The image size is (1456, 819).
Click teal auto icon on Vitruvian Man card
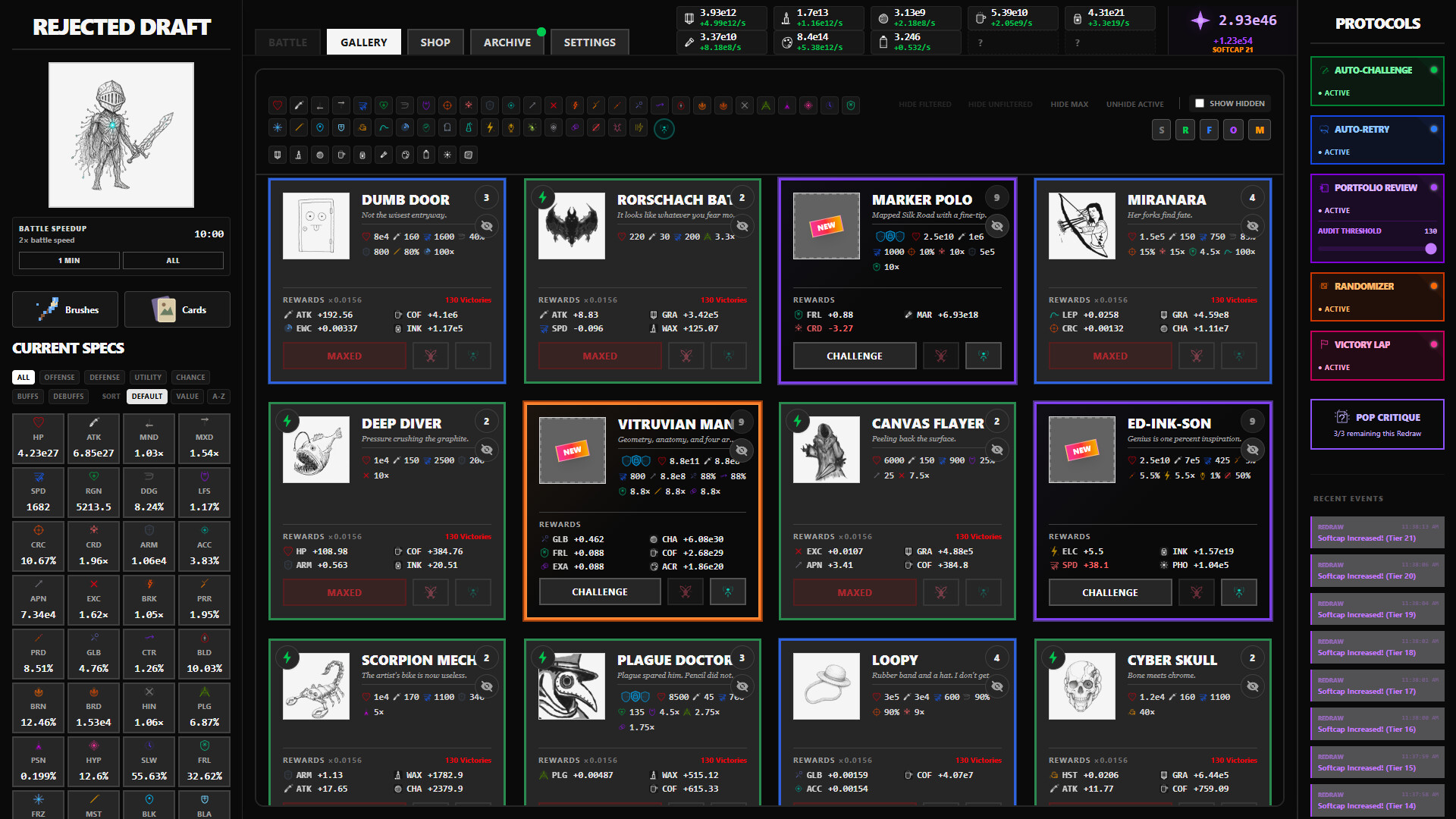[x=728, y=591]
